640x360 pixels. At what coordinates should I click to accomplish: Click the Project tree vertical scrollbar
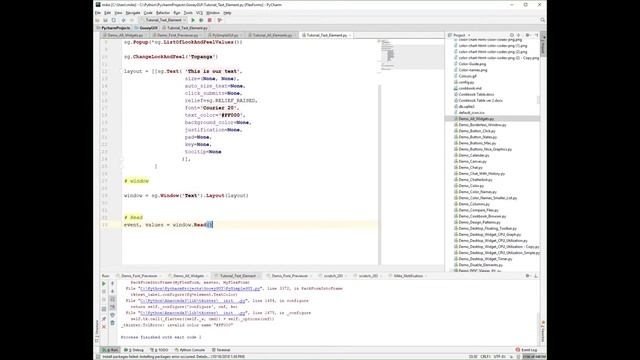point(538,100)
